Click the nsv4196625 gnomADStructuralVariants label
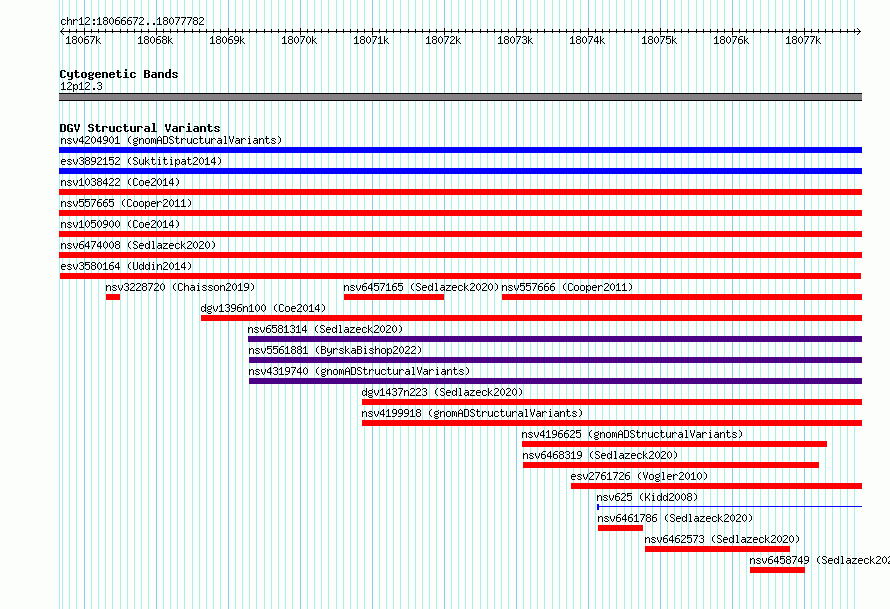Image resolution: width=890 pixels, height=609 pixels. click(x=632, y=434)
